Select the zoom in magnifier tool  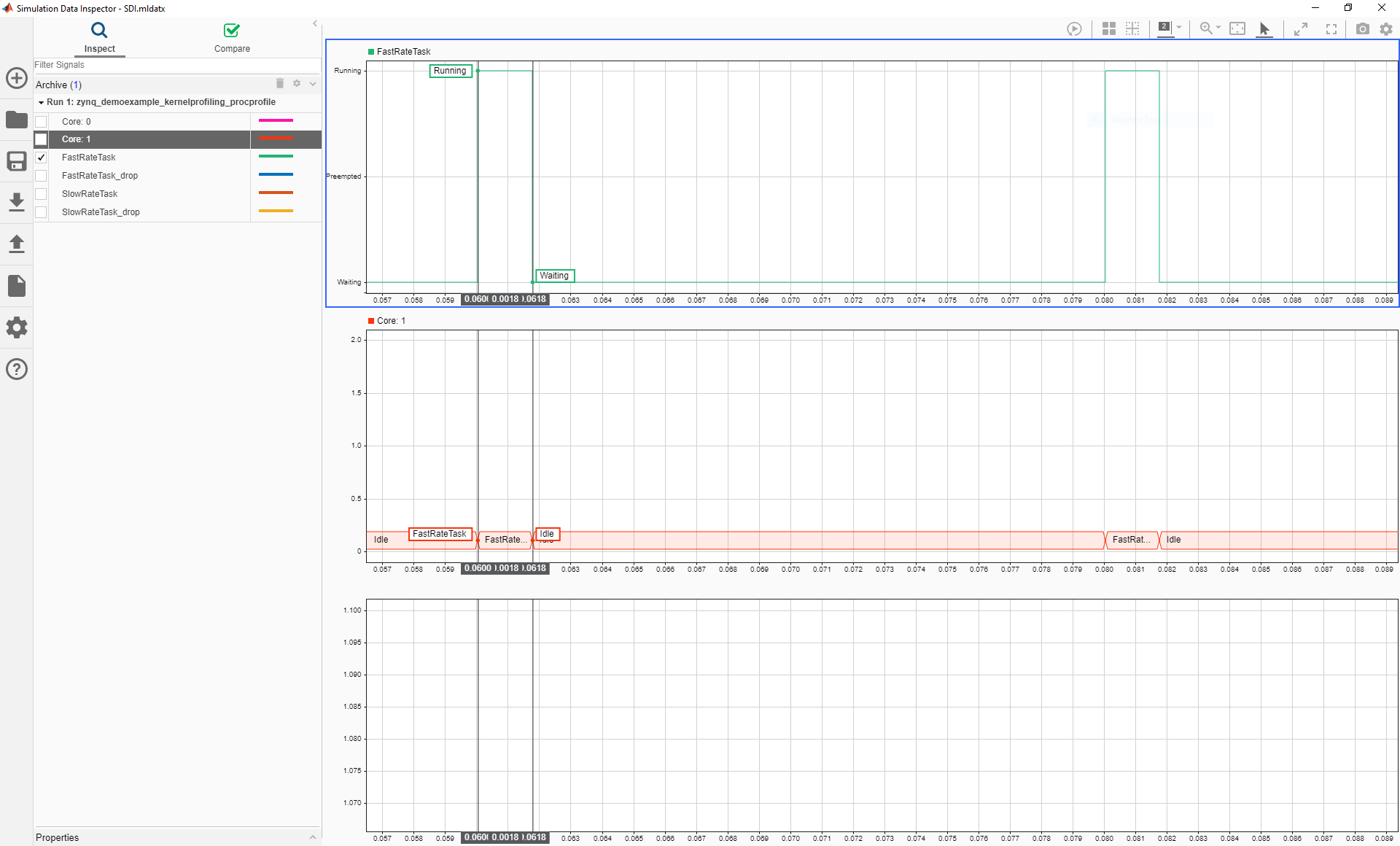click(x=1206, y=28)
